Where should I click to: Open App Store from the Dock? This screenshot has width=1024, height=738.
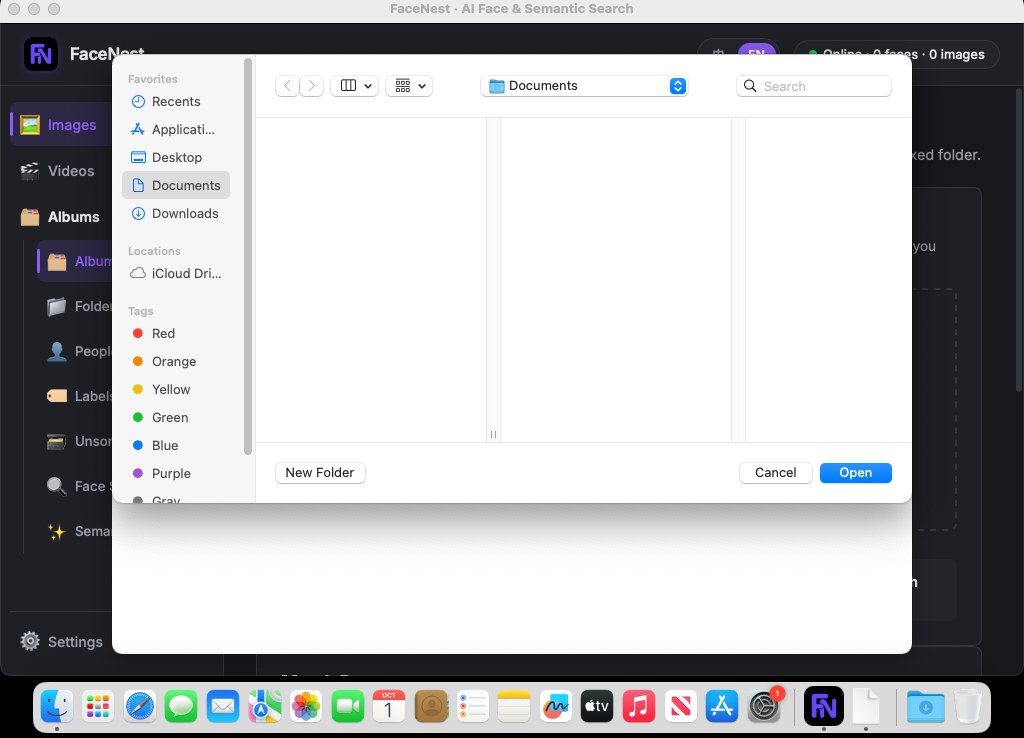point(722,706)
